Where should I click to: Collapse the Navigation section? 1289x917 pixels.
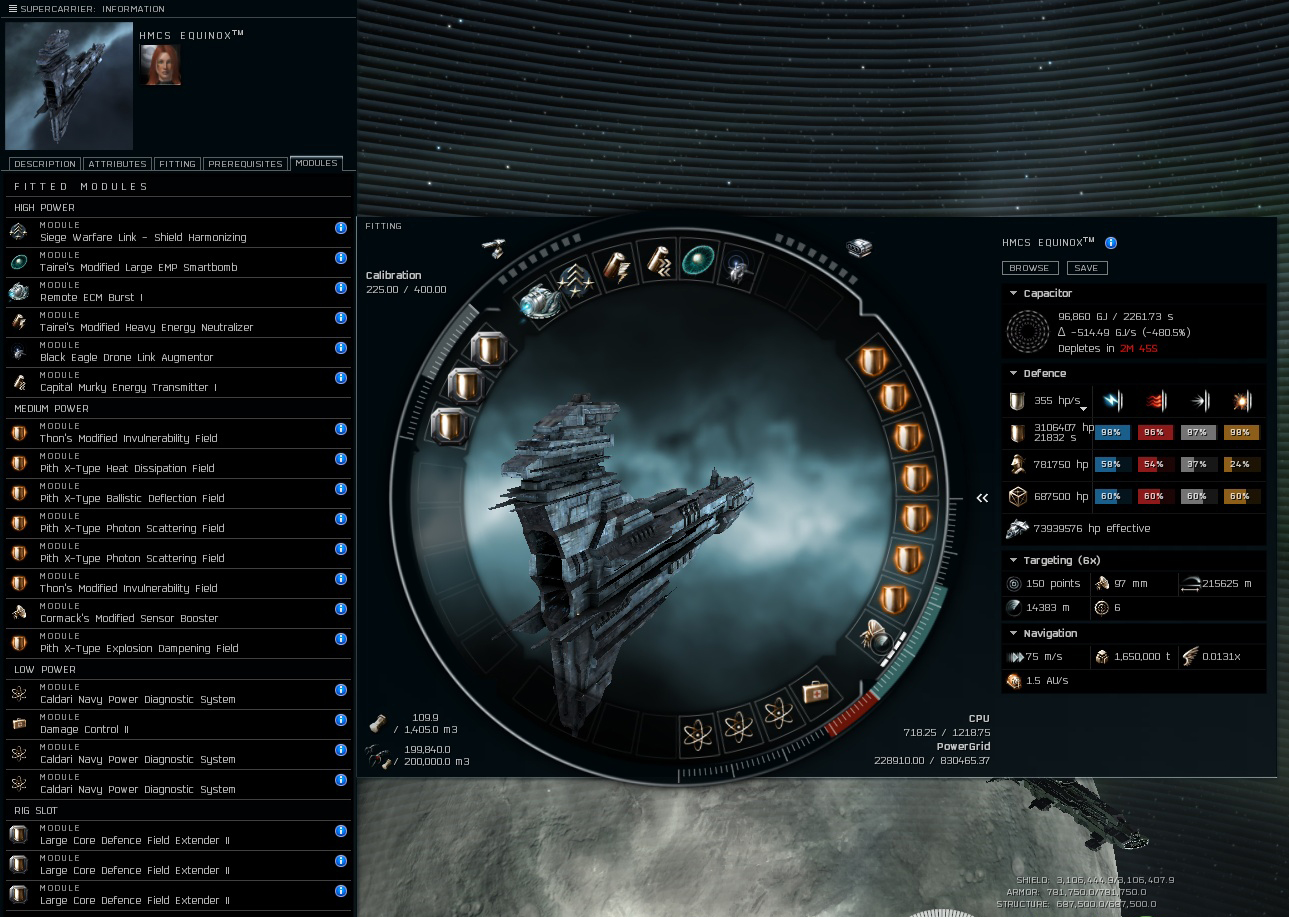coord(1013,633)
